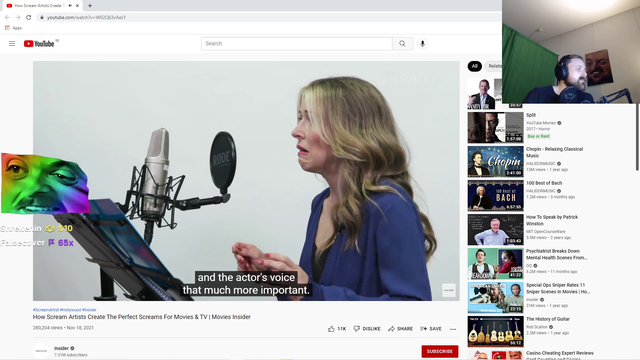Save the video to a playlist
The height and width of the screenshot is (360, 640).
click(x=431, y=329)
